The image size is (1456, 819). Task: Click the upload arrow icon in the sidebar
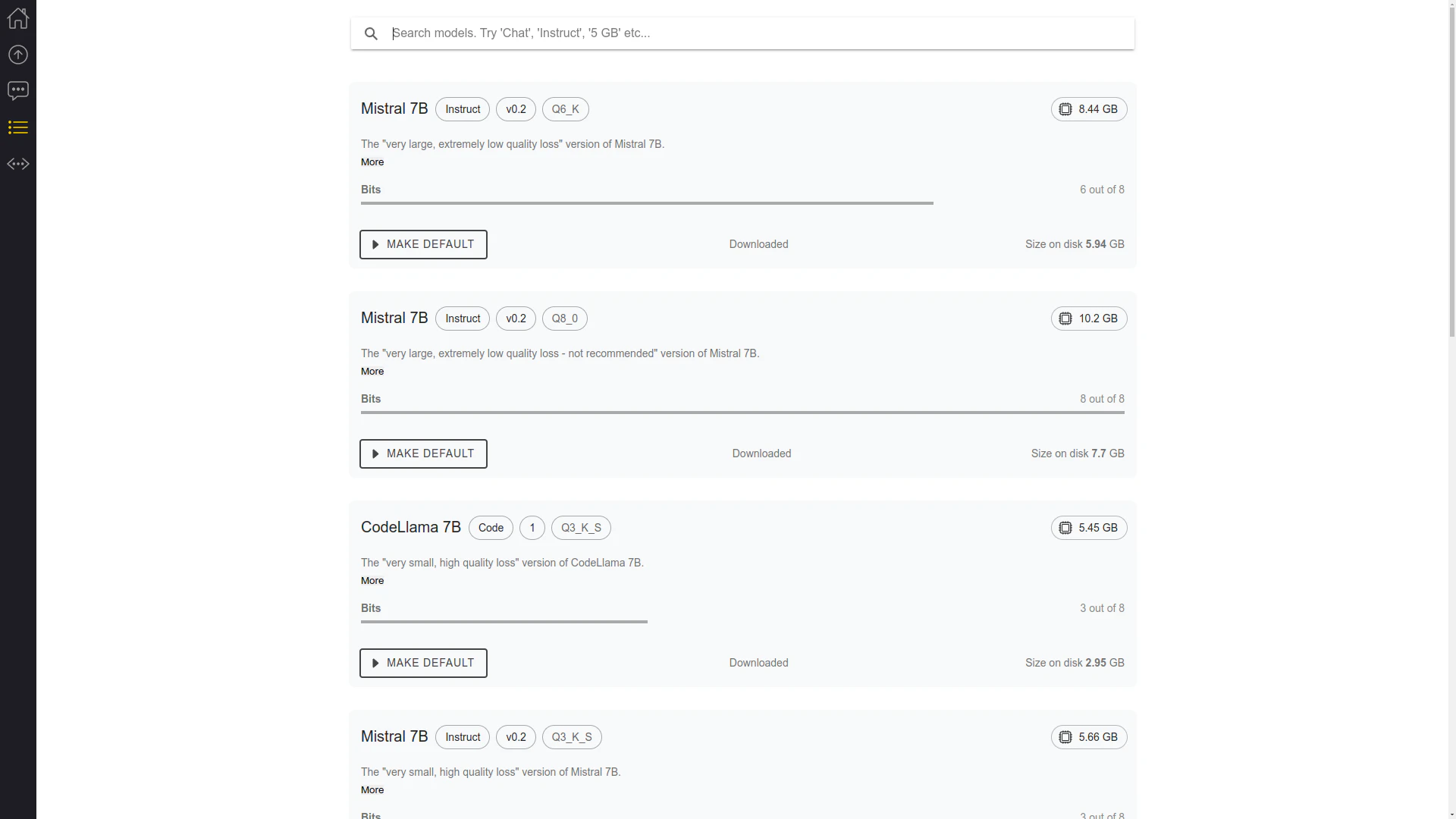[x=17, y=54]
